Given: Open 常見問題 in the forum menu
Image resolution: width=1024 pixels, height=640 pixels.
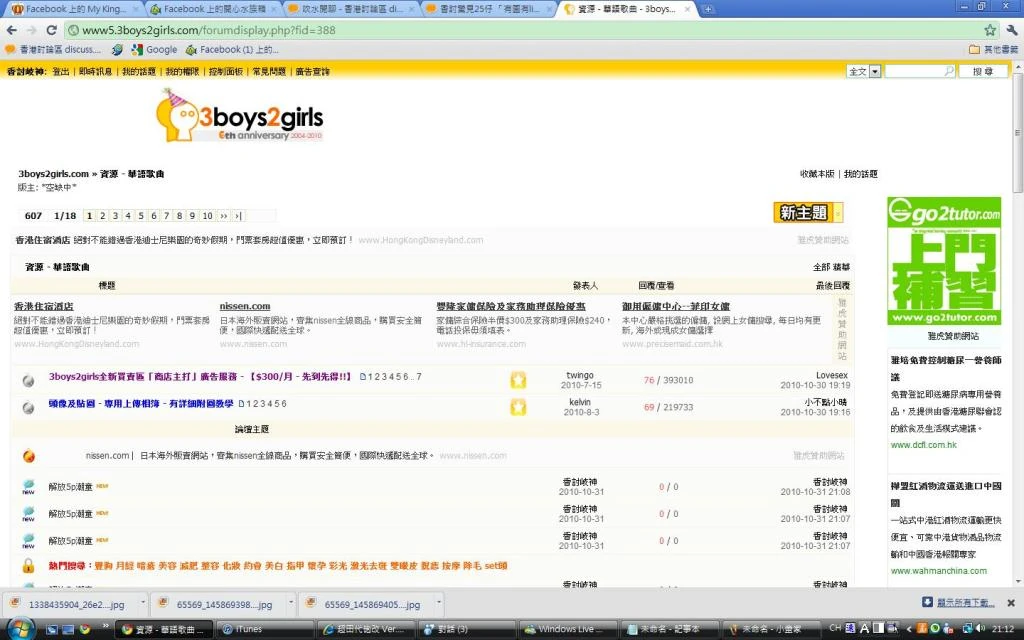Looking at the screenshot, I should pyautogui.click(x=269, y=71).
